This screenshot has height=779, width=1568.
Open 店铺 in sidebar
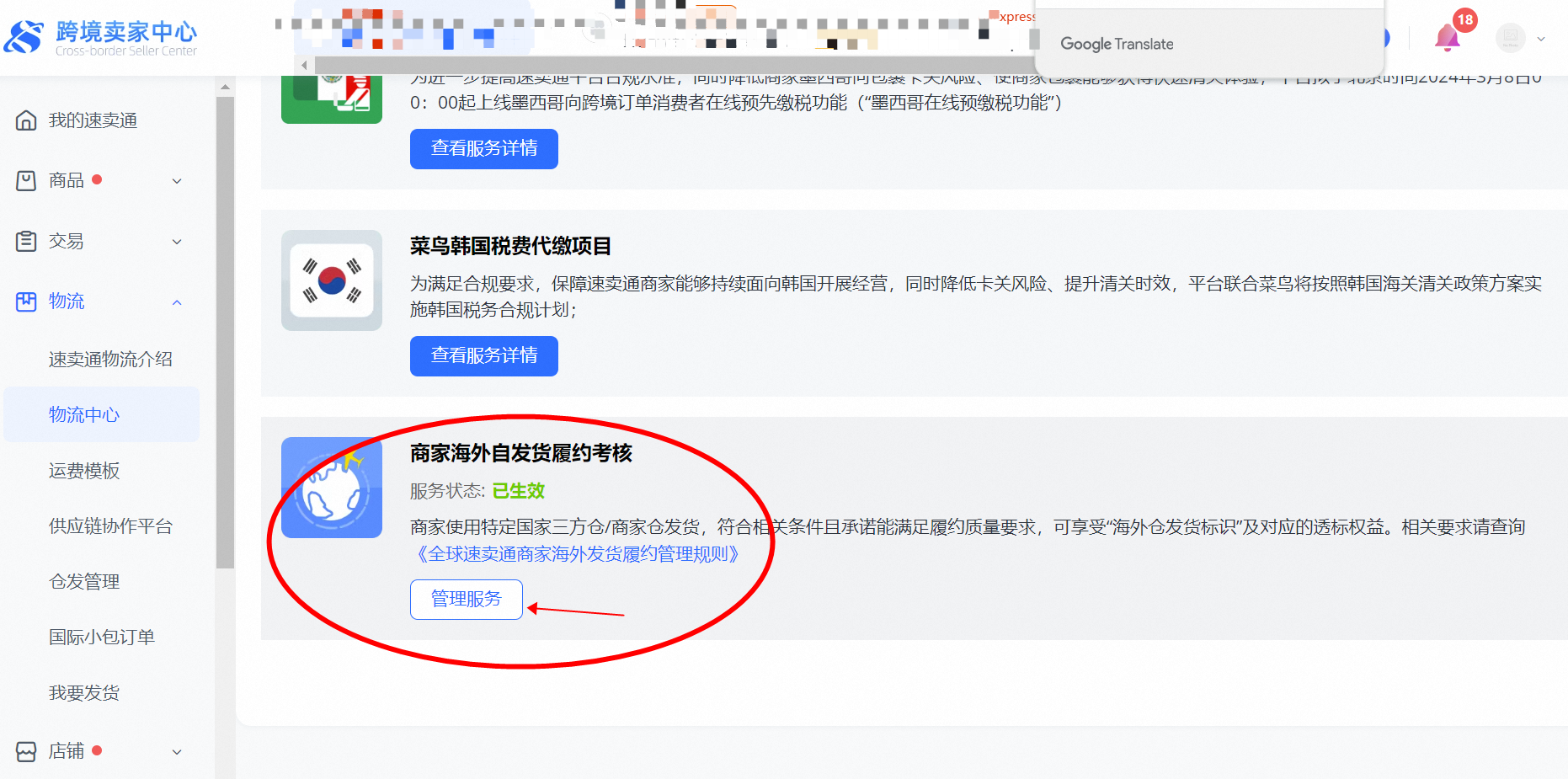point(67,751)
